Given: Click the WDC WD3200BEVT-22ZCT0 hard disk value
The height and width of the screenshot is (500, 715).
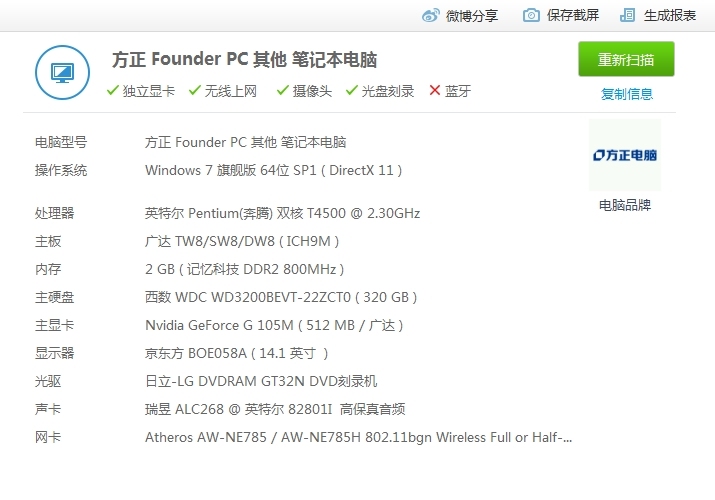Looking at the screenshot, I should [x=281, y=297].
